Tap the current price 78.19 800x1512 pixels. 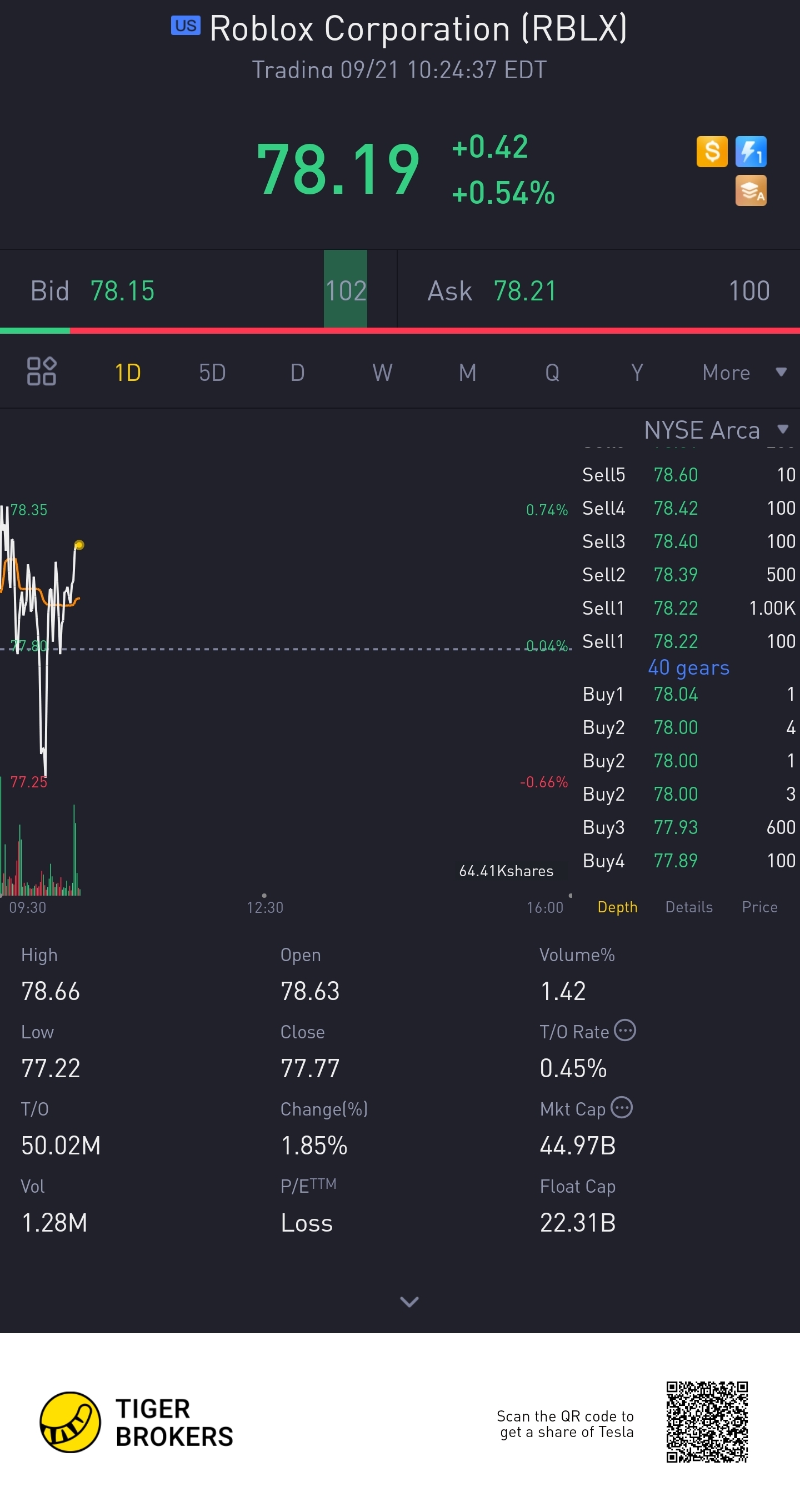(x=338, y=169)
